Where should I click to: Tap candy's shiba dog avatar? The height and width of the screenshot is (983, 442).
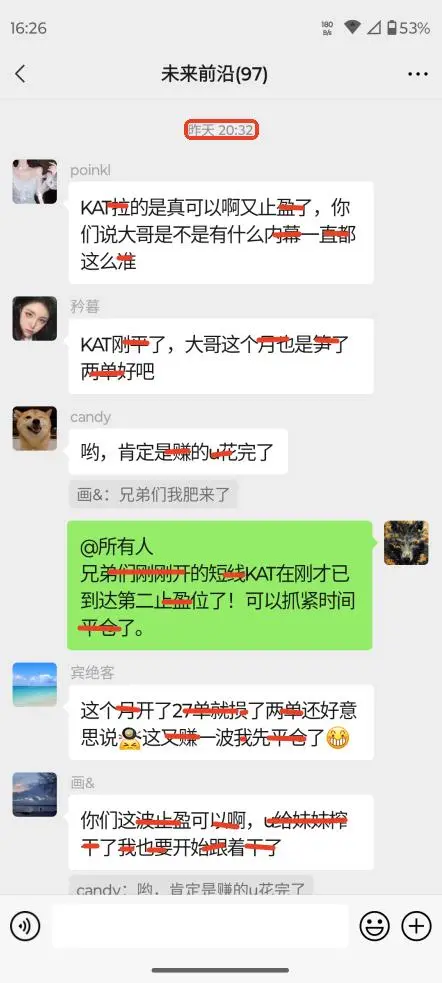(34, 428)
